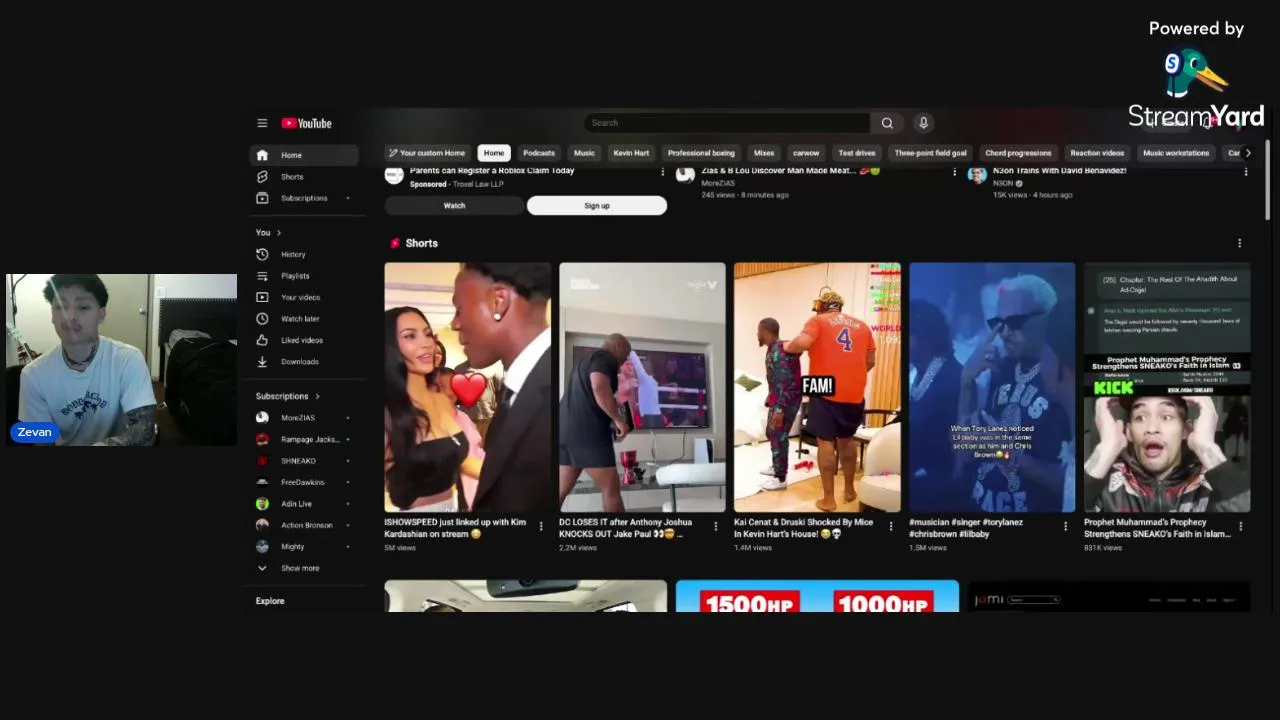Viewport: 1280px width, 720px height.
Task: Open the Shorts shelf three-dot options menu
Action: click(x=1239, y=243)
